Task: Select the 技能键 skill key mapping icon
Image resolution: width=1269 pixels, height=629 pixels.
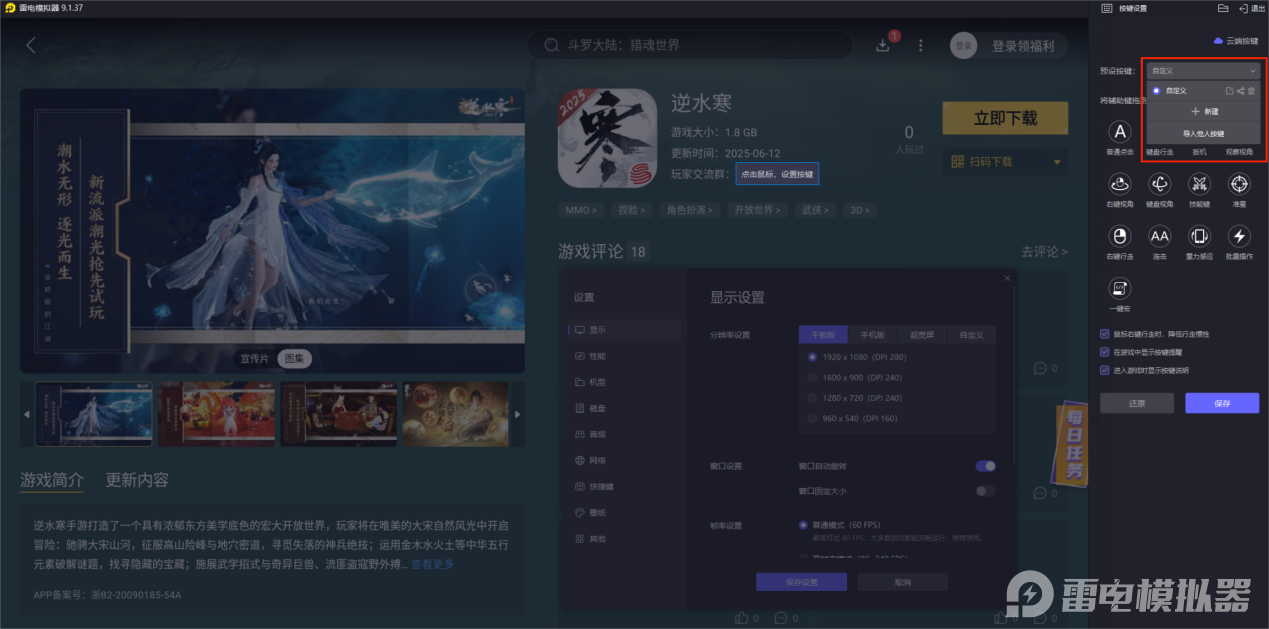Action: [x=1199, y=184]
